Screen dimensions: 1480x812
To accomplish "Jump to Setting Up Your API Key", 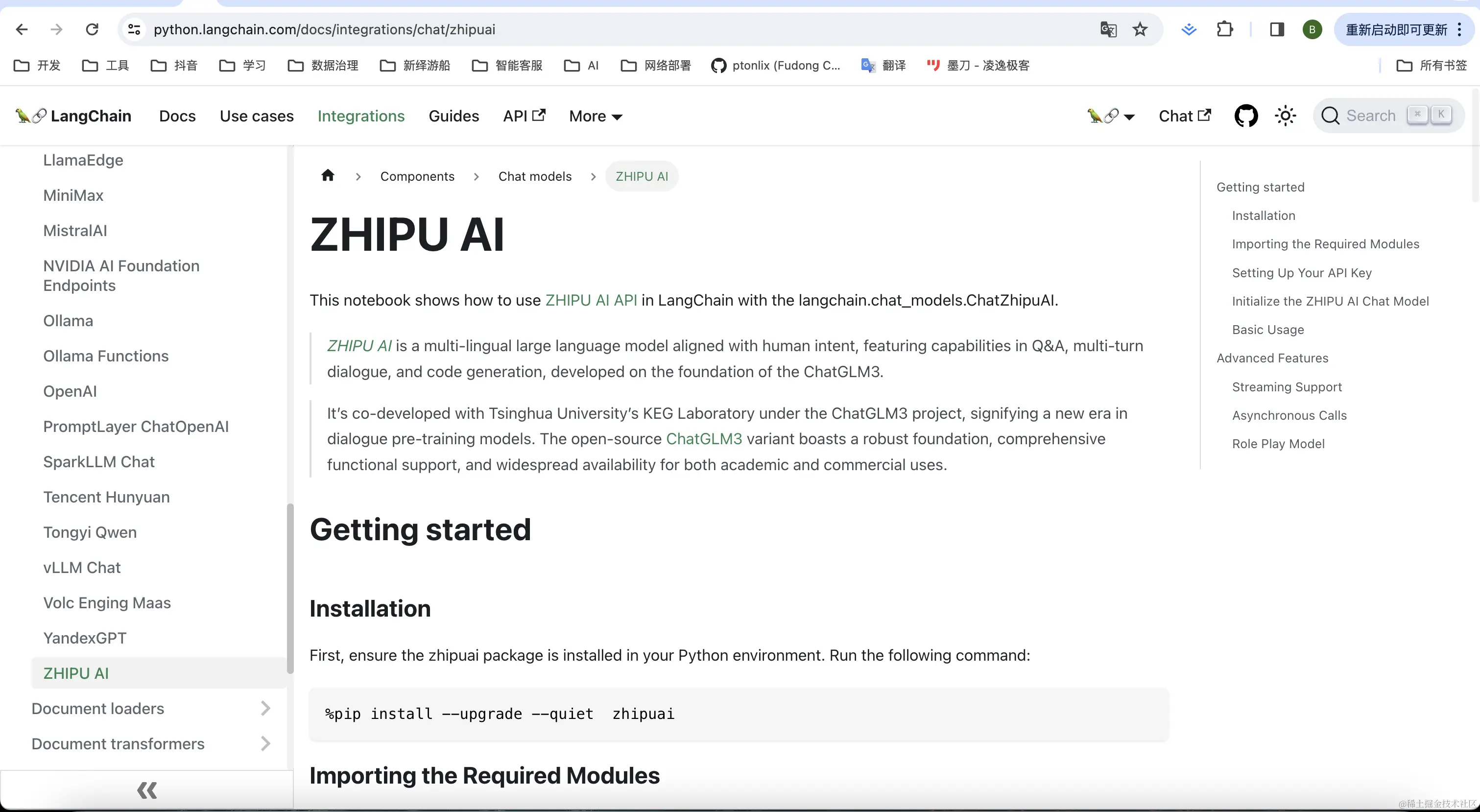I will pos(1302,272).
